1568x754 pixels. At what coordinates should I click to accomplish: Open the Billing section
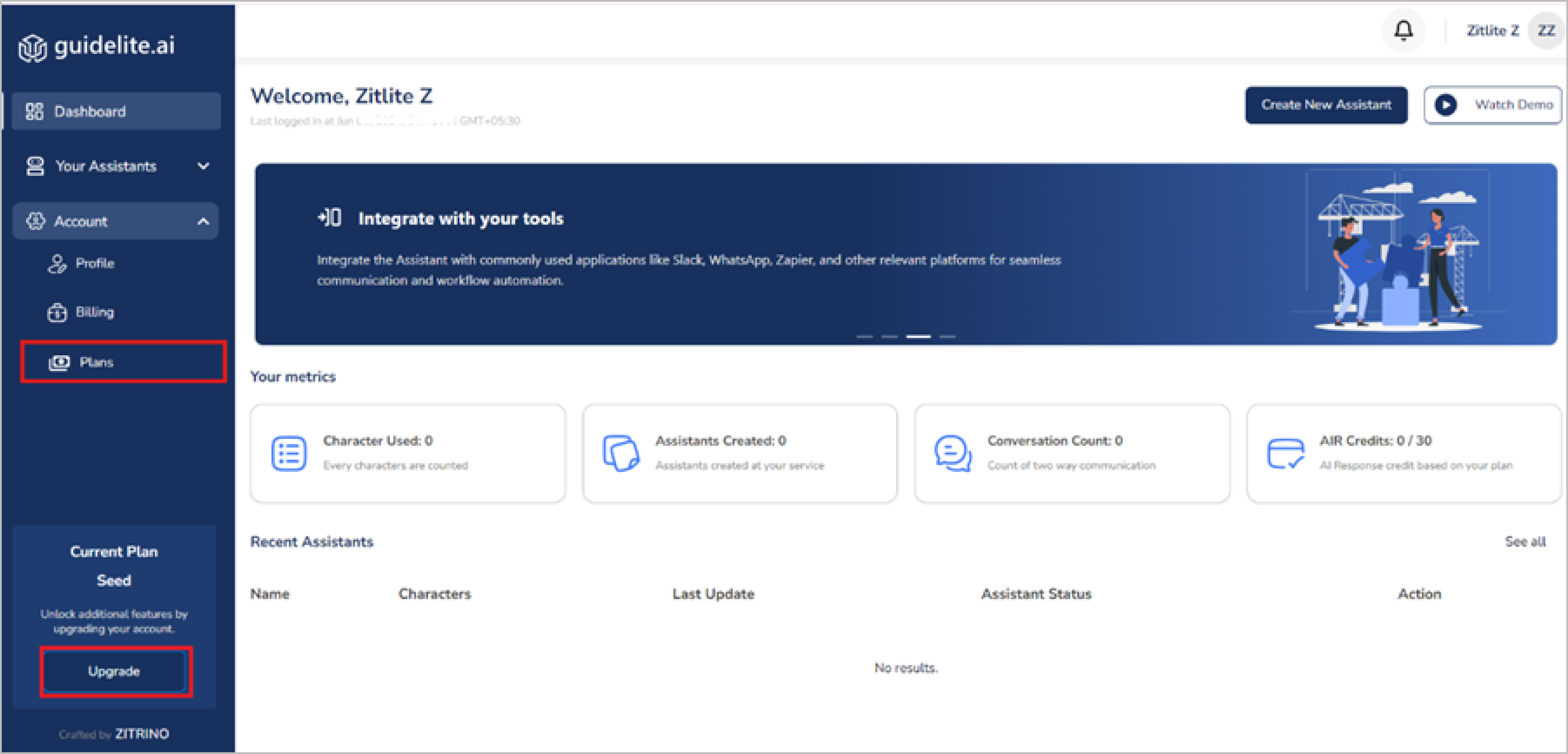click(x=94, y=312)
